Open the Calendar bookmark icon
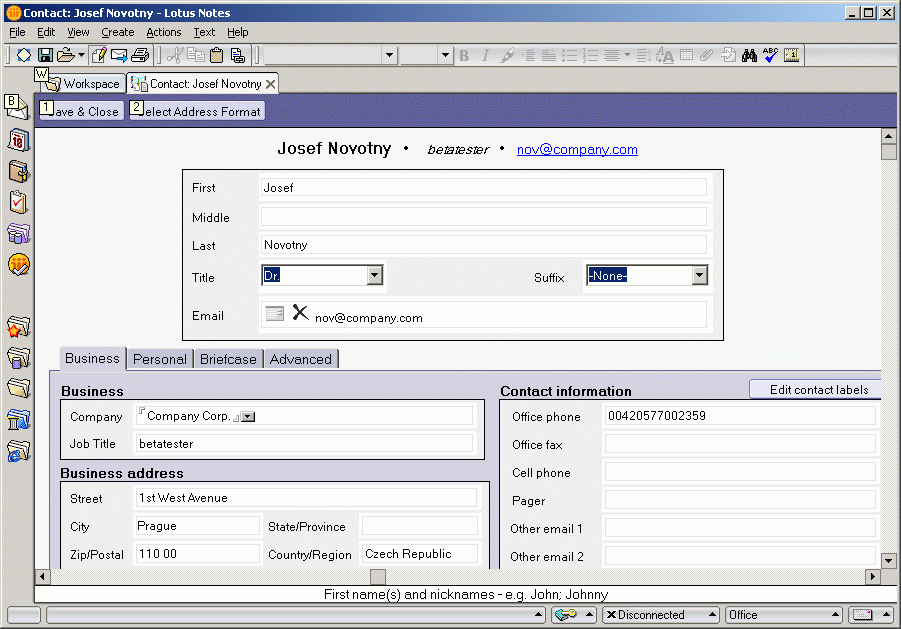The image size is (901, 629). click(18, 141)
